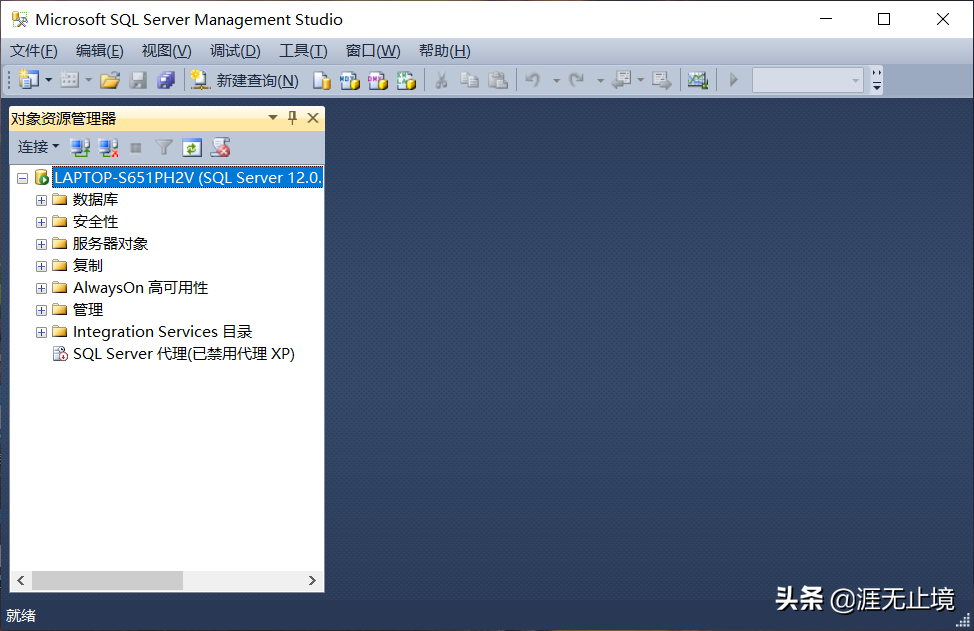Open the solution configurations combo box

point(808,80)
